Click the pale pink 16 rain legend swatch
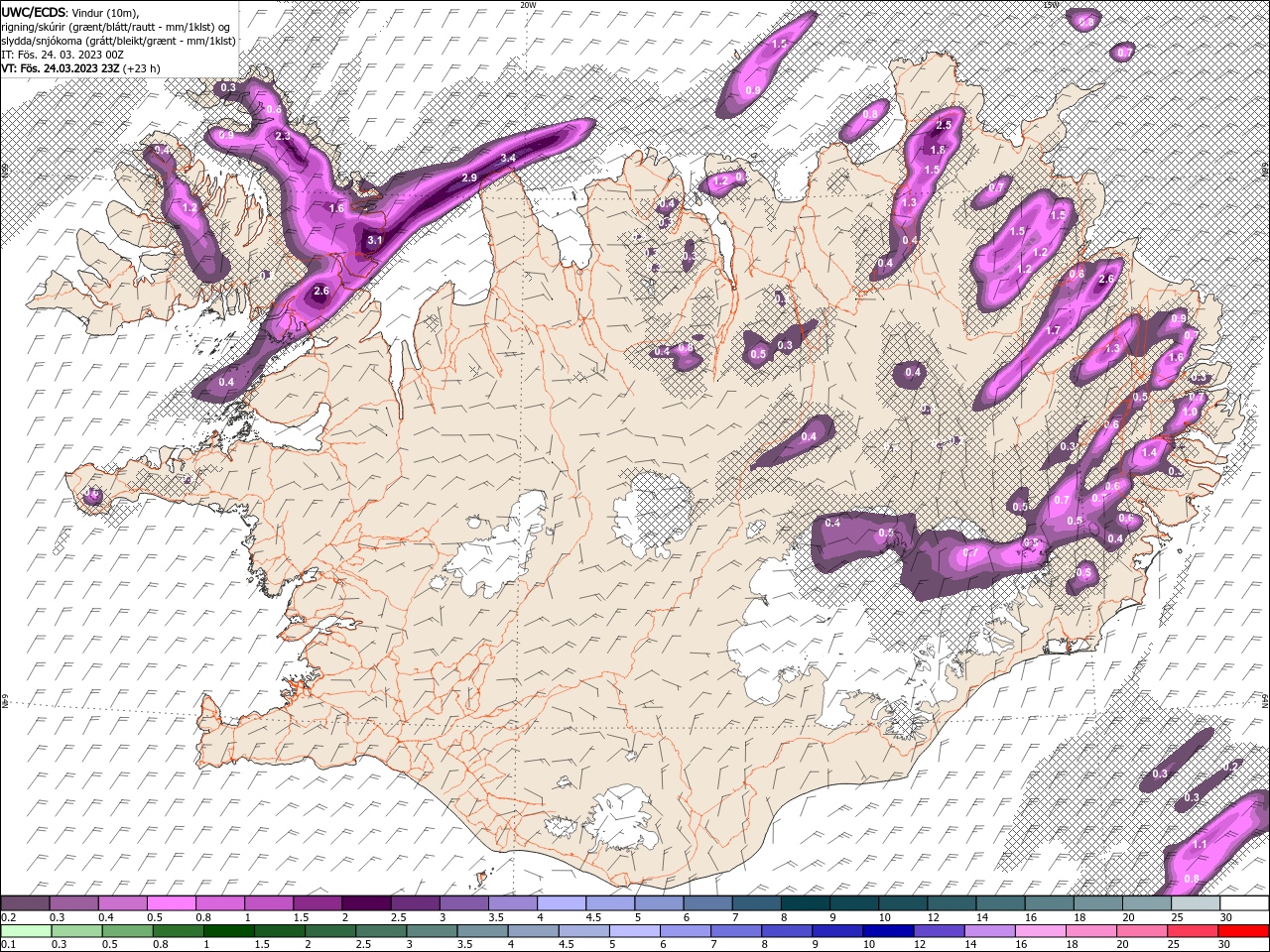The height and width of the screenshot is (952, 1270). pyautogui.click(x=1039, y=931)
